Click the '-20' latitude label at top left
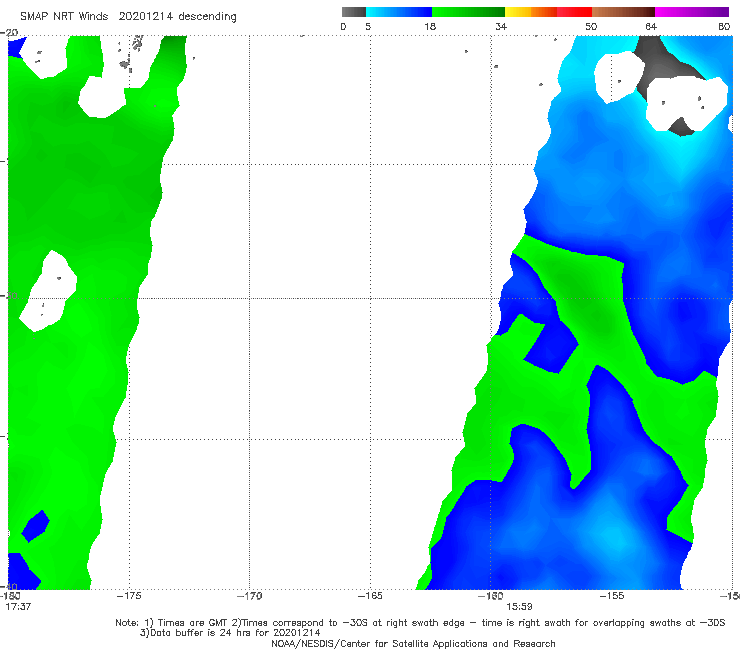This screenshot has height=650, width=740. [9, 32]
